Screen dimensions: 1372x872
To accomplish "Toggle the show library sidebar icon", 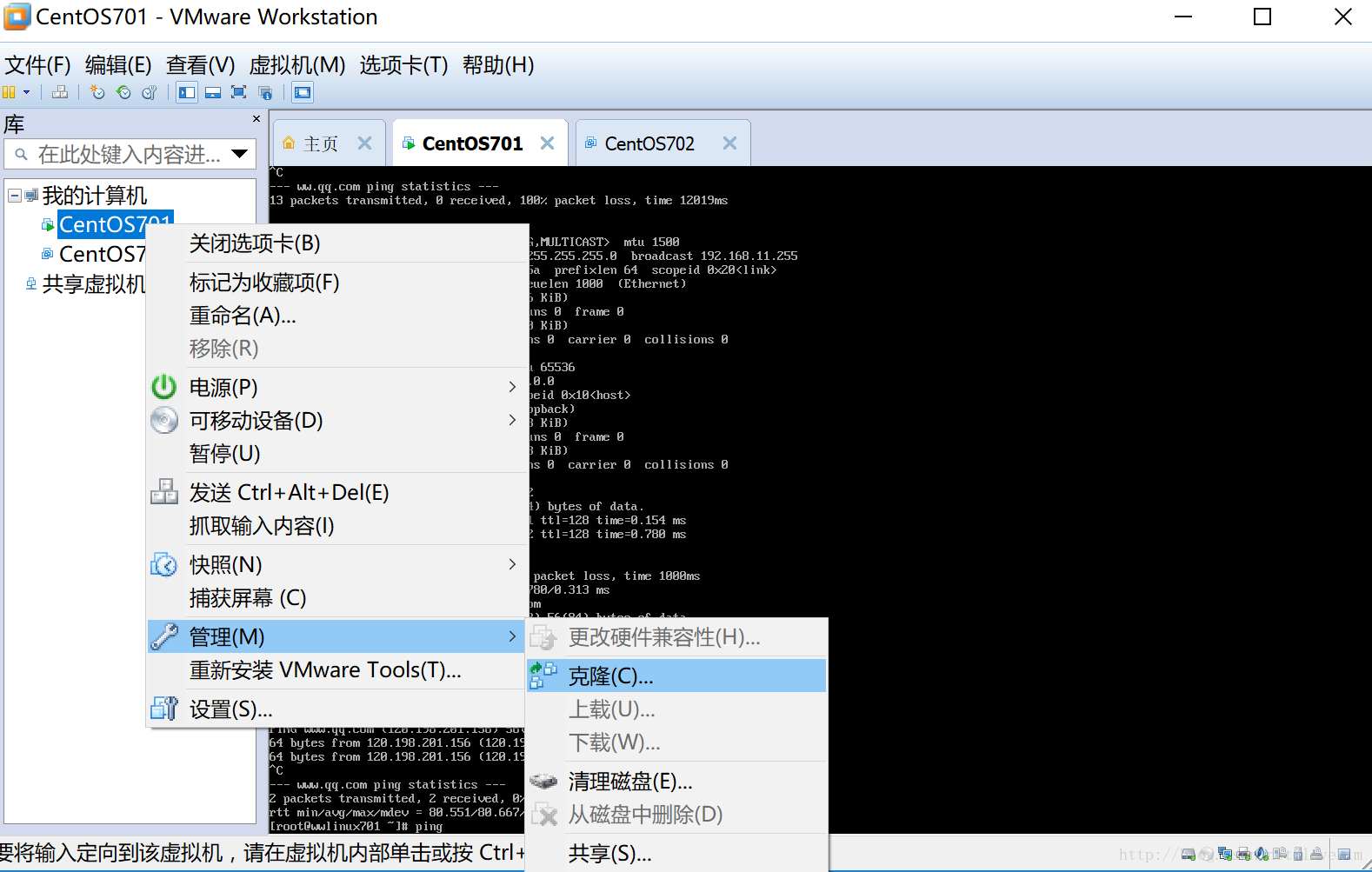I will coord(186,92).
